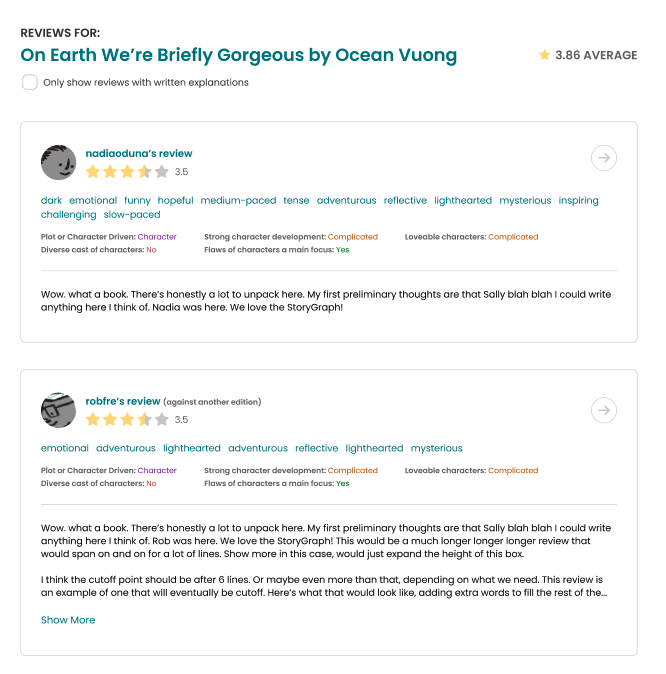Click the 'inspiring' mood tag

[578, 200]
